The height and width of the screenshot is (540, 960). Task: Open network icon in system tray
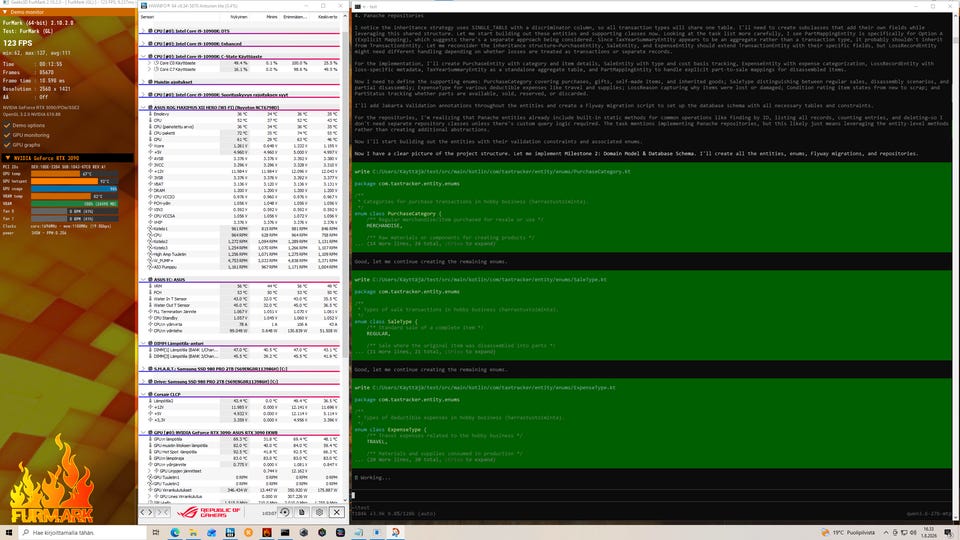click(904, 533)
